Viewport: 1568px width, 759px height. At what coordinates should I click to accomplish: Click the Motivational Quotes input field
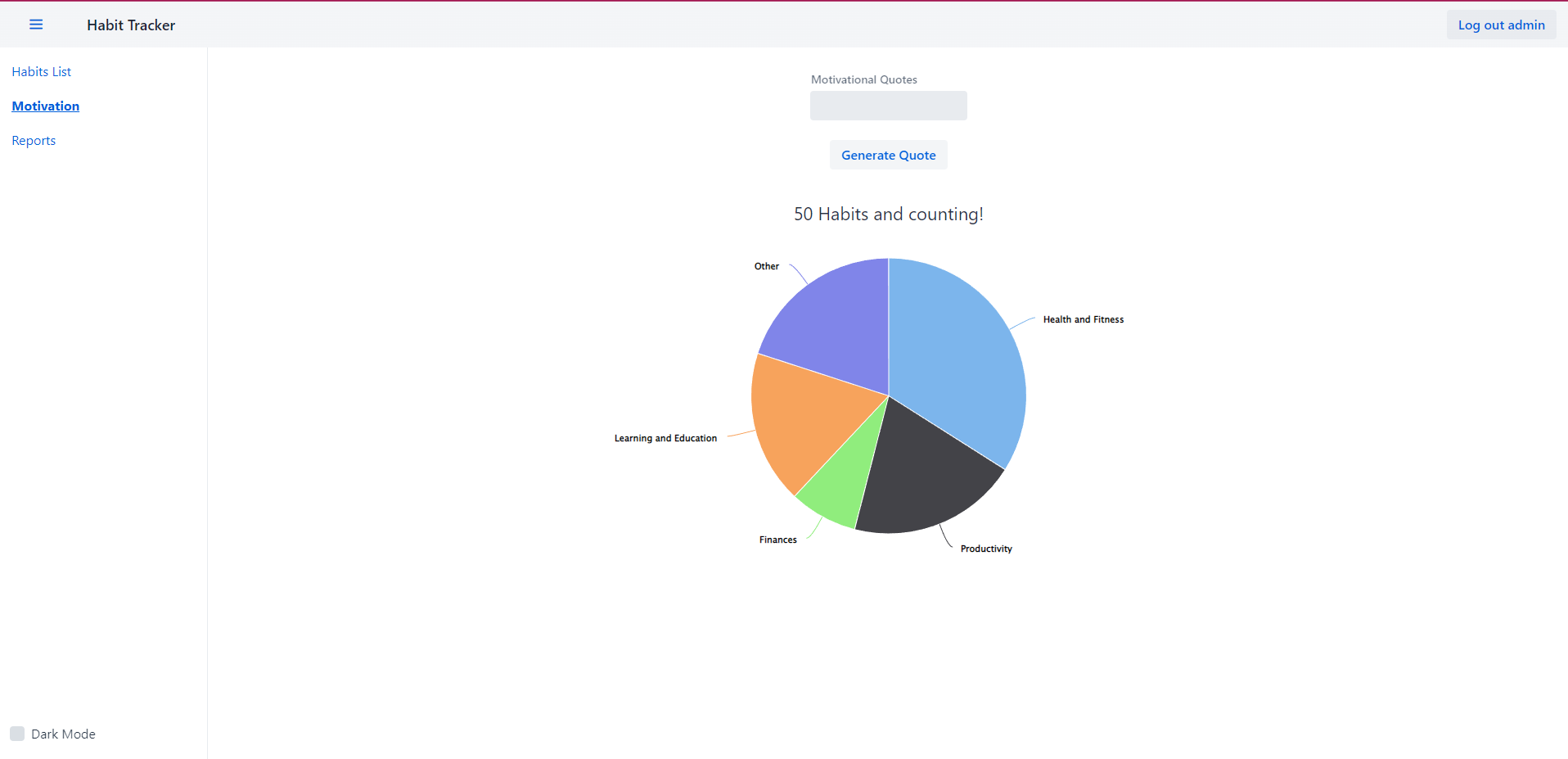click(888, 105)
